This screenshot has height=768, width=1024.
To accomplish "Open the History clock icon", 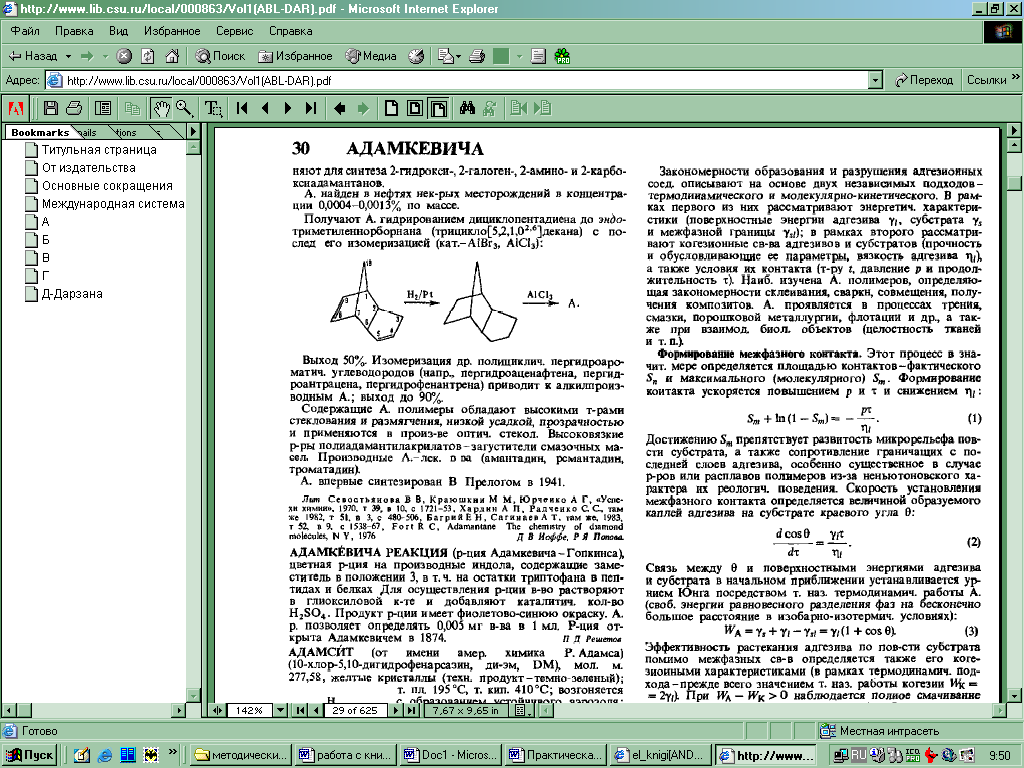I will [416, 56].
